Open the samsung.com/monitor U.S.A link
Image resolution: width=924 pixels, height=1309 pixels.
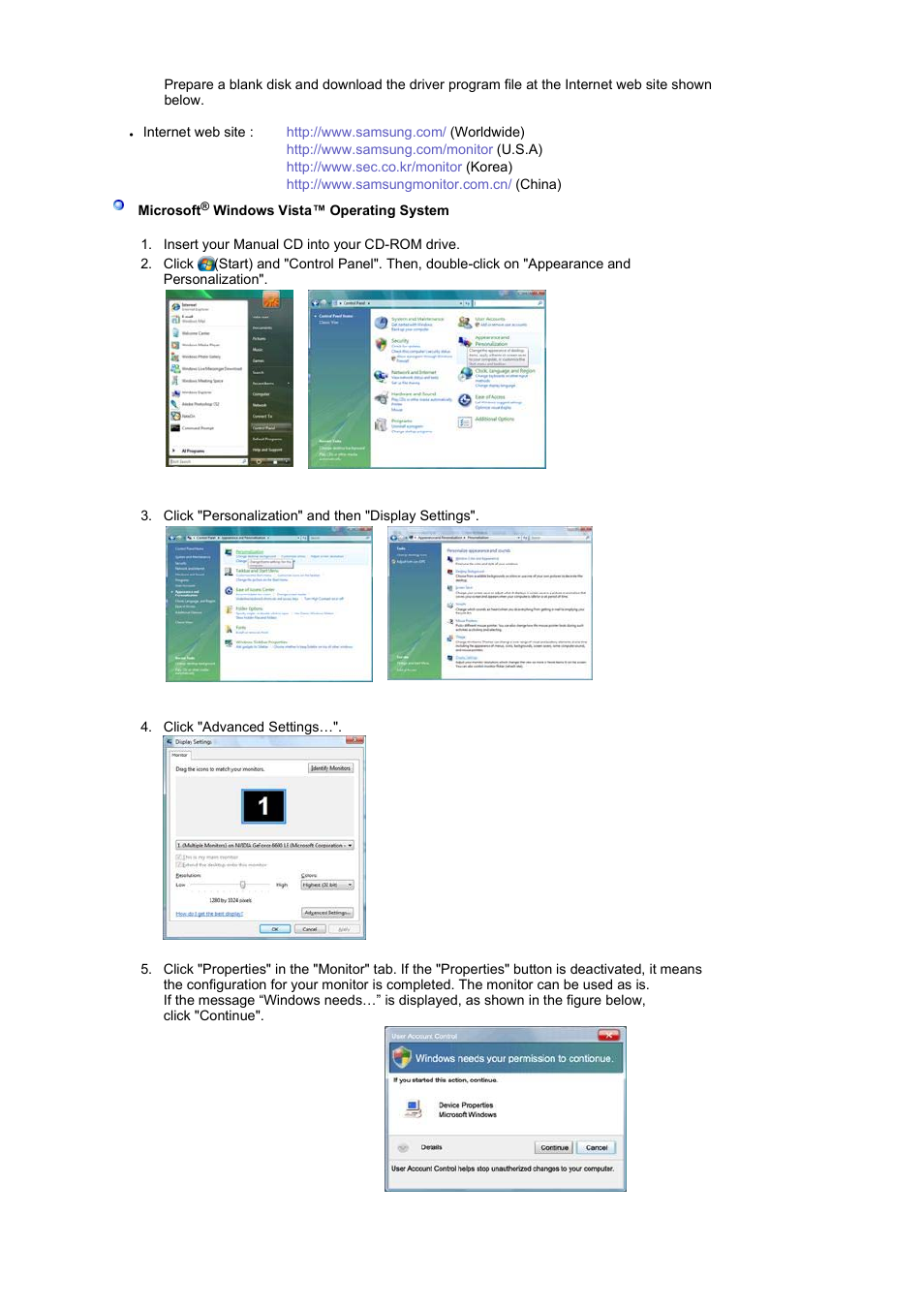pyautogui.click(x=389, y=149)
